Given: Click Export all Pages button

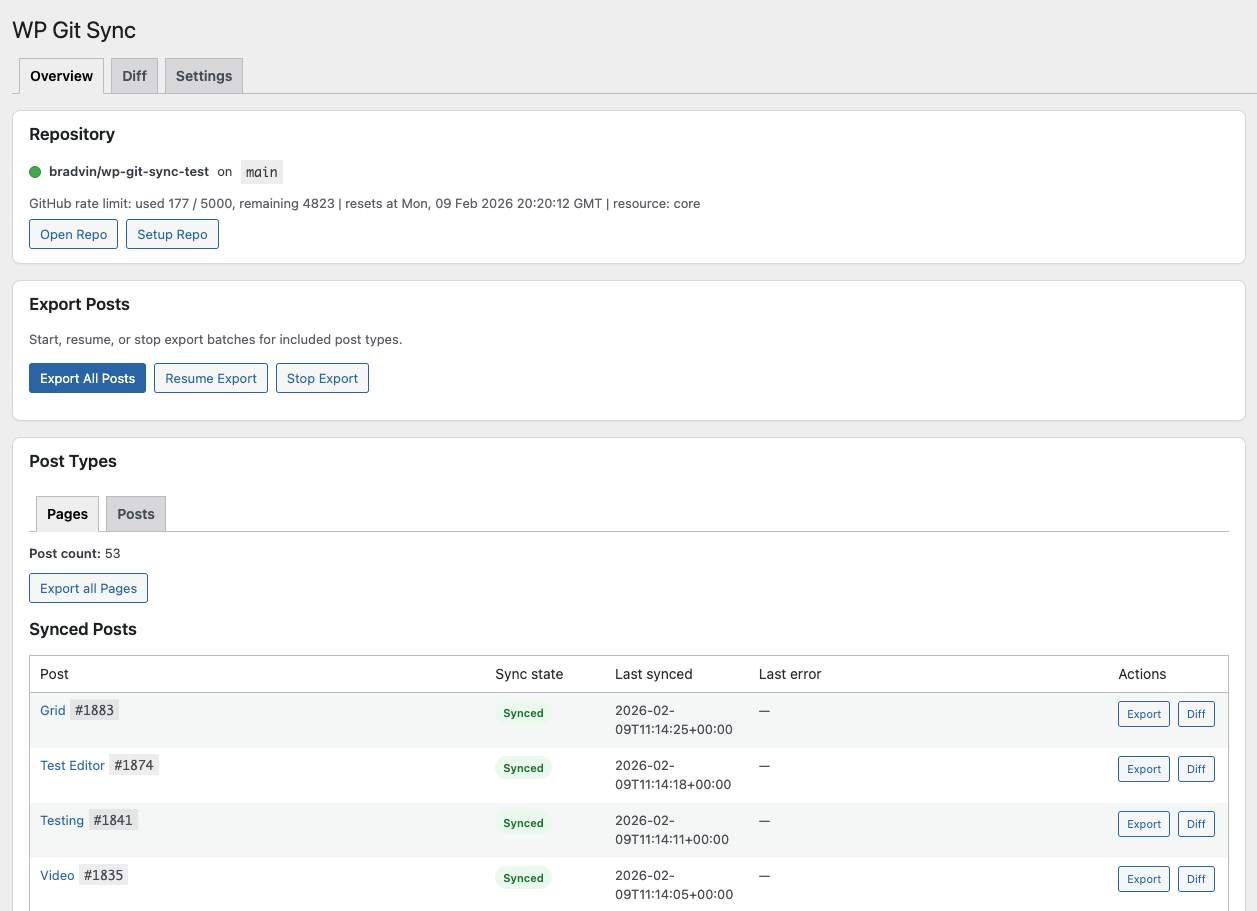Looking at the screenshot, I should coord(88,588).
